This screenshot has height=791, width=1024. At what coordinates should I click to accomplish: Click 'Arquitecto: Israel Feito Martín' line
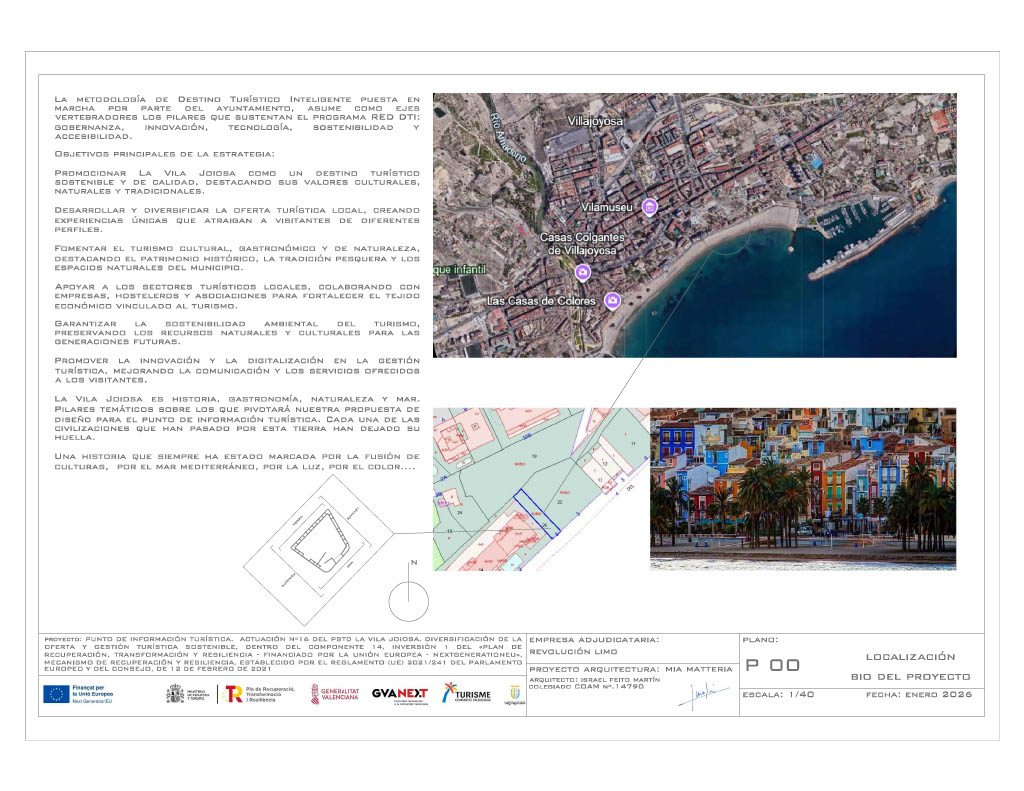(594, 680)
